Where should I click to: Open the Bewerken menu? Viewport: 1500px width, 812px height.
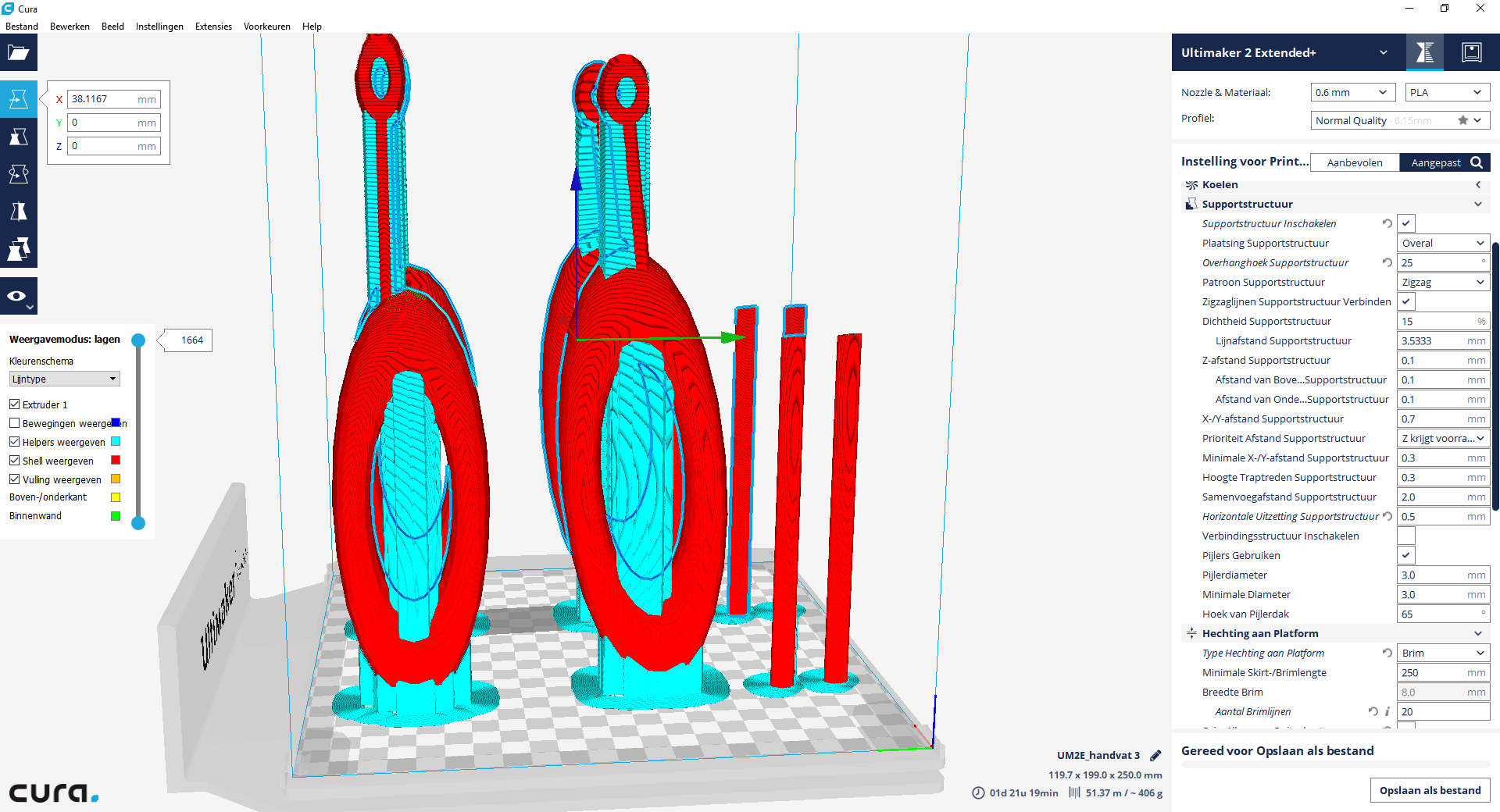(70, 27)
